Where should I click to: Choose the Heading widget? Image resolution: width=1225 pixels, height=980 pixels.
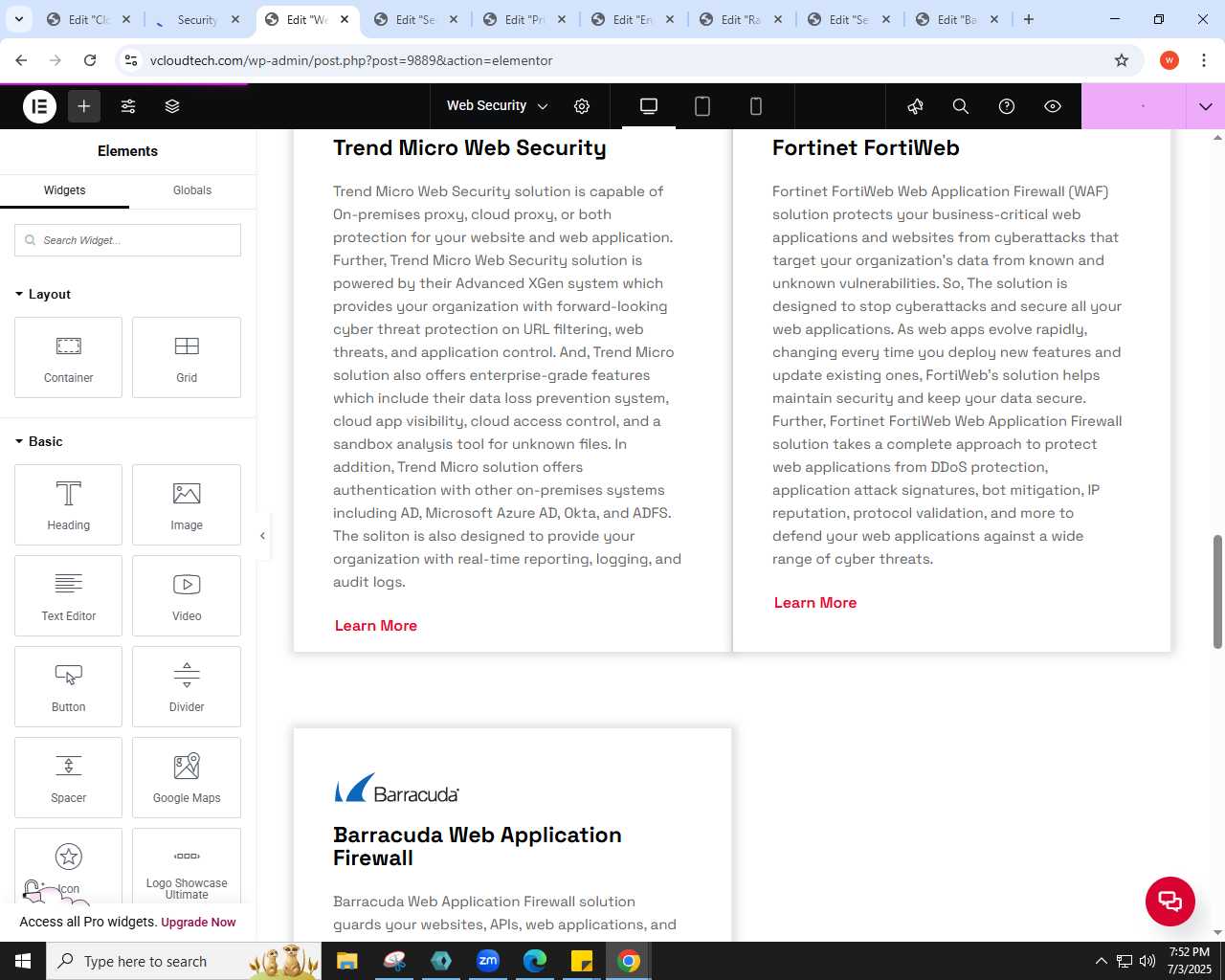point(68,504)
